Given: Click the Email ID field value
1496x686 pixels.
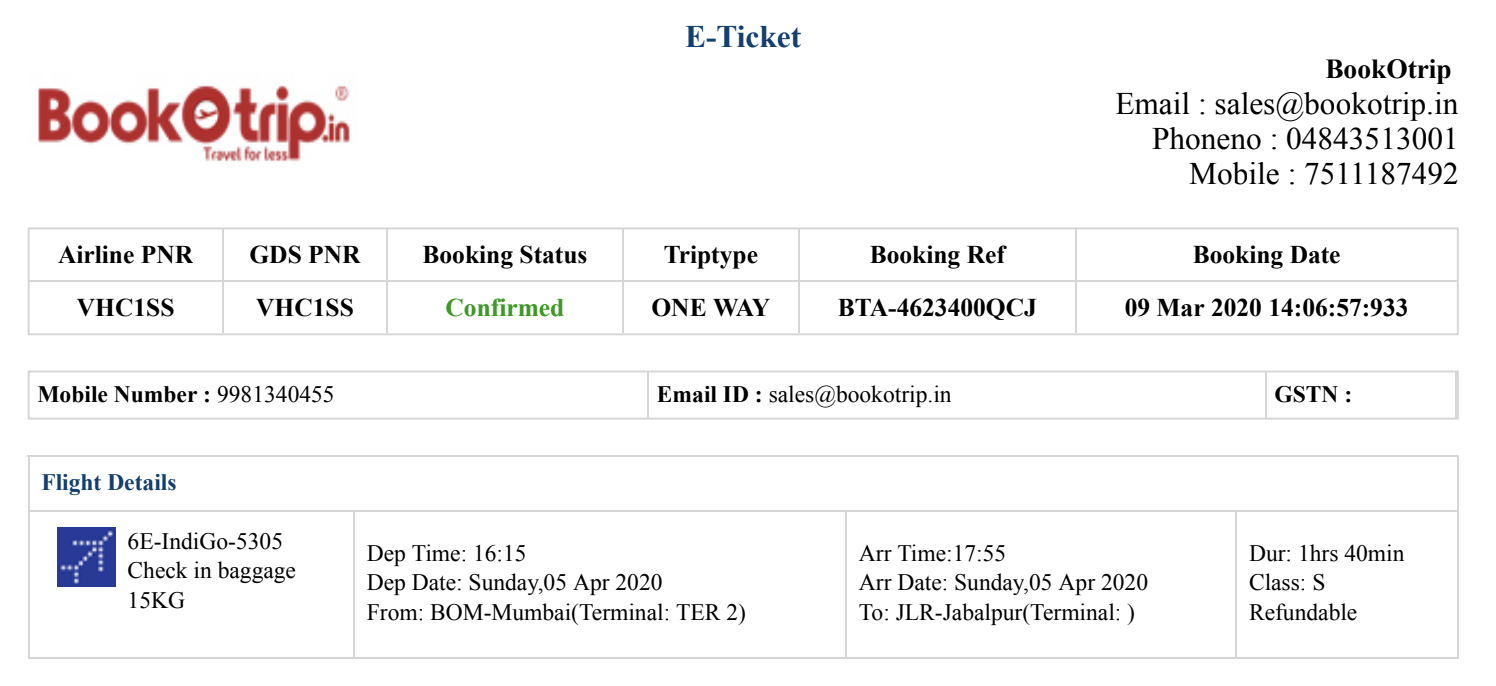Looking at the screenshot, I should pyautogui.click(x=859, y=395).
